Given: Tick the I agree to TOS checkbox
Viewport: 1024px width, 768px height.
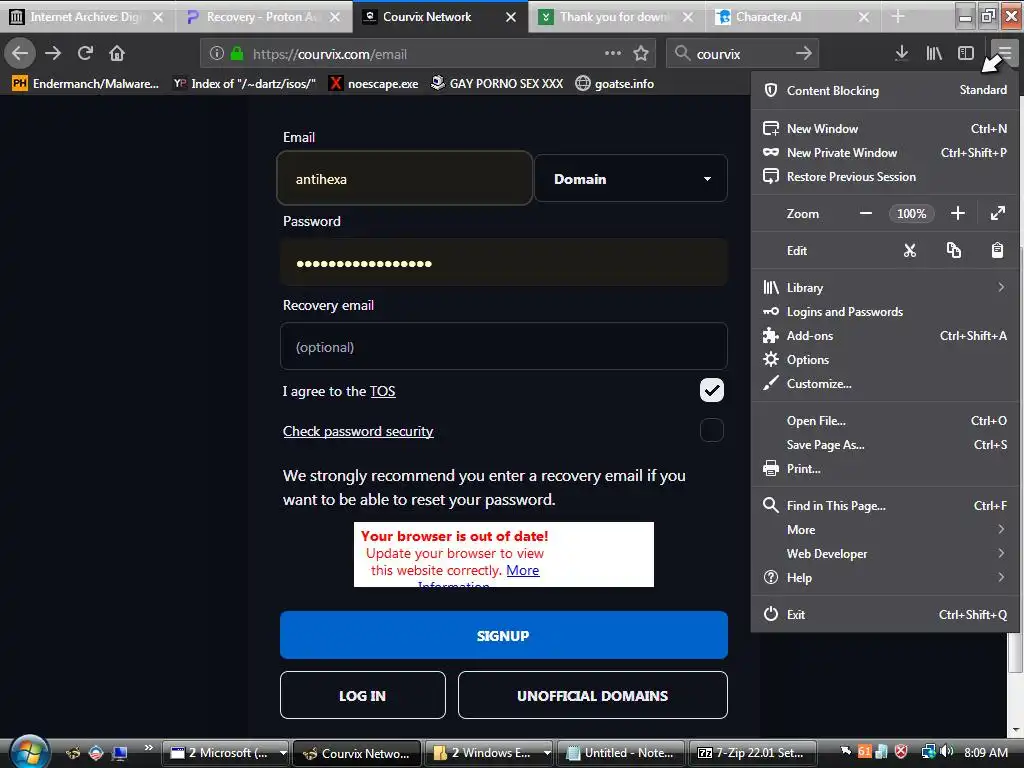Looking at the screenshot, I should tap(712, 391).
